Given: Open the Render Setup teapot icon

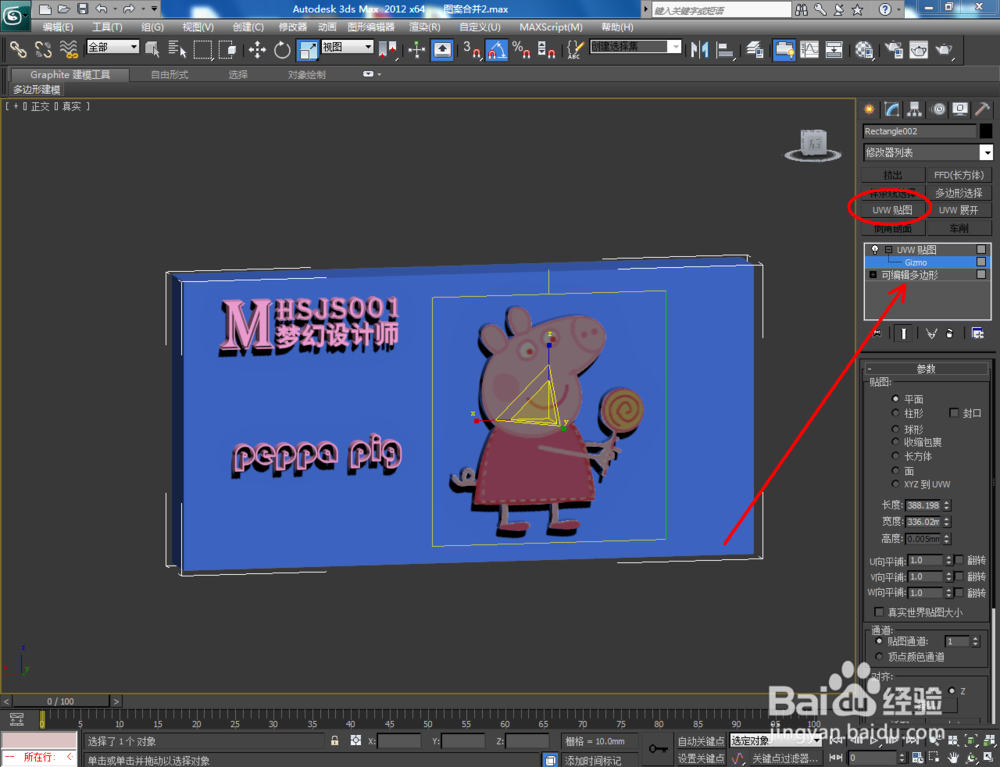Looking at the screenshot, I should [x=894, y=49].
